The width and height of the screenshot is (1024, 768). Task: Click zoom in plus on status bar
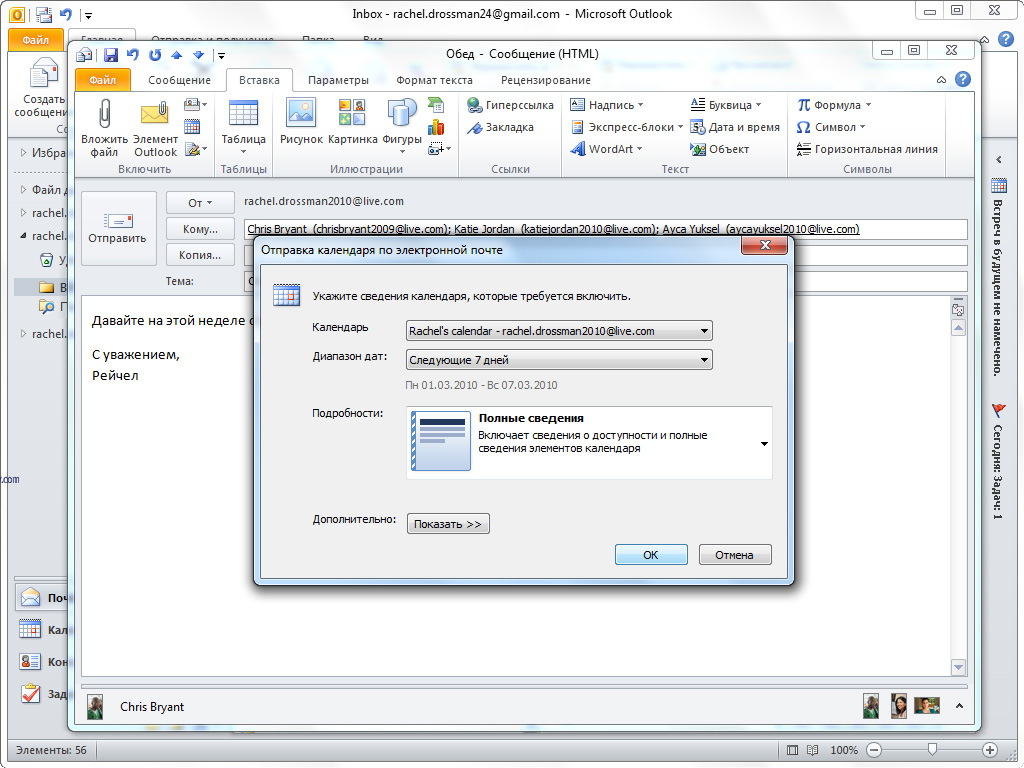click(x=990, y=750)
